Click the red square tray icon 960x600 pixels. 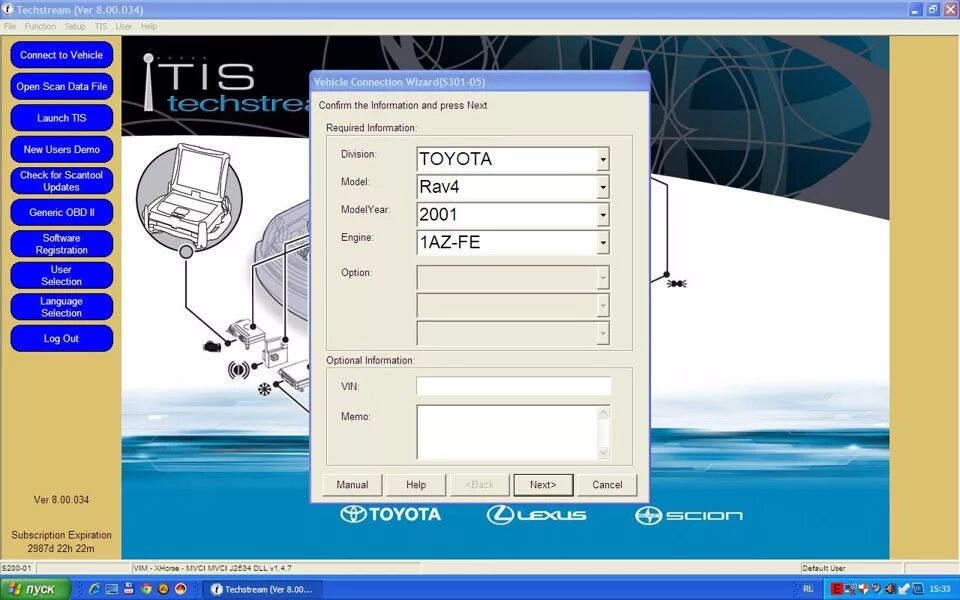click(837, 589)
